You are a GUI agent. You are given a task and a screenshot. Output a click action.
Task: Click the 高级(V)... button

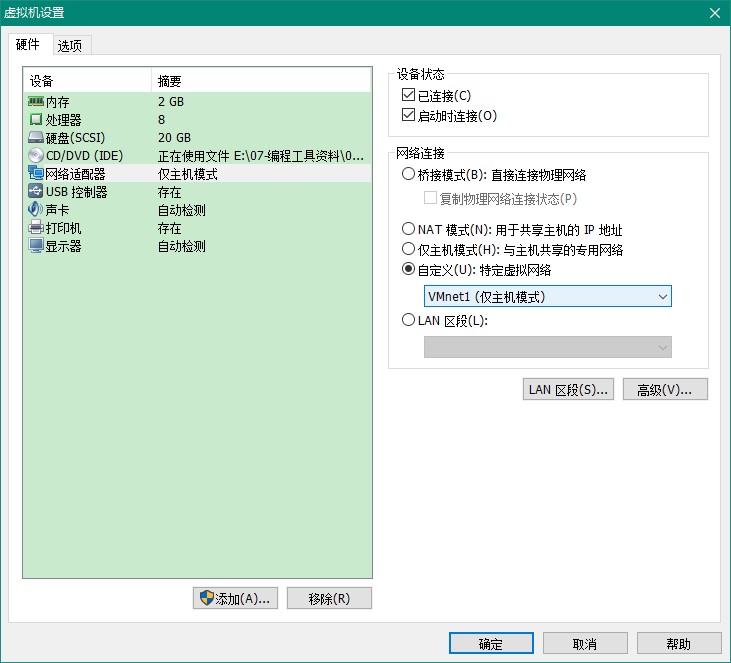tap(665, 389)
